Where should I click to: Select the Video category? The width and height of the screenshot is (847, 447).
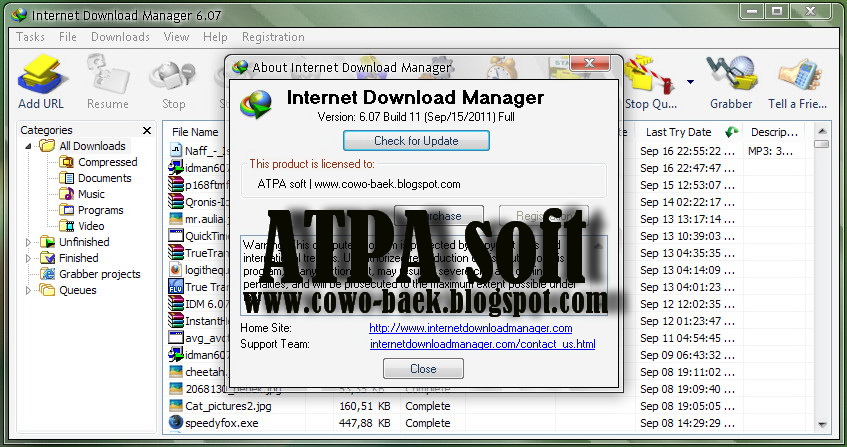click(x=91, y=226)
